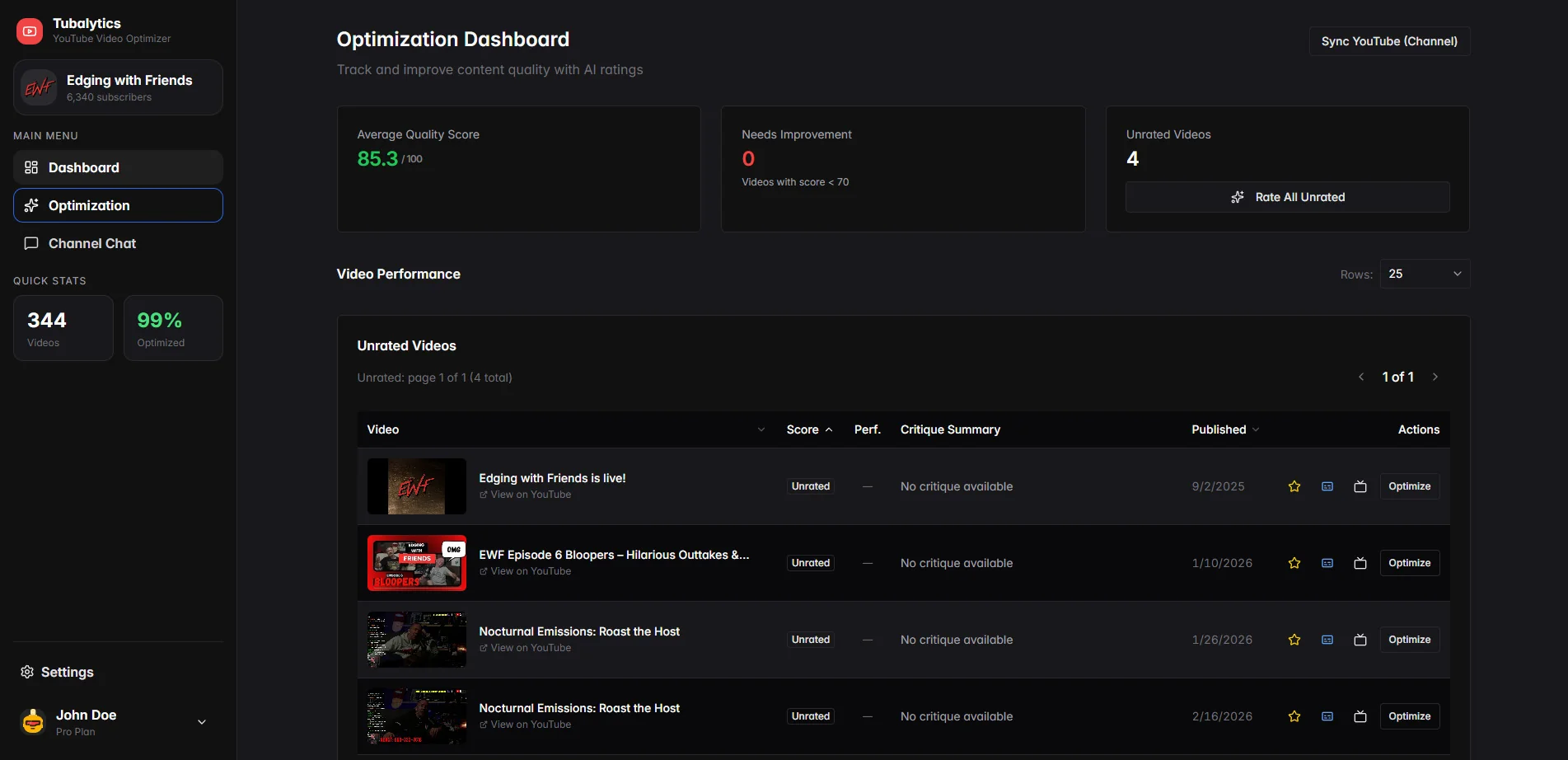Image resolution: width=1568 pixels, height=760 pixels.
Task: Open the critique card icon on EWF Episode 6 Bloopers row
Action: coord(1327,563)
